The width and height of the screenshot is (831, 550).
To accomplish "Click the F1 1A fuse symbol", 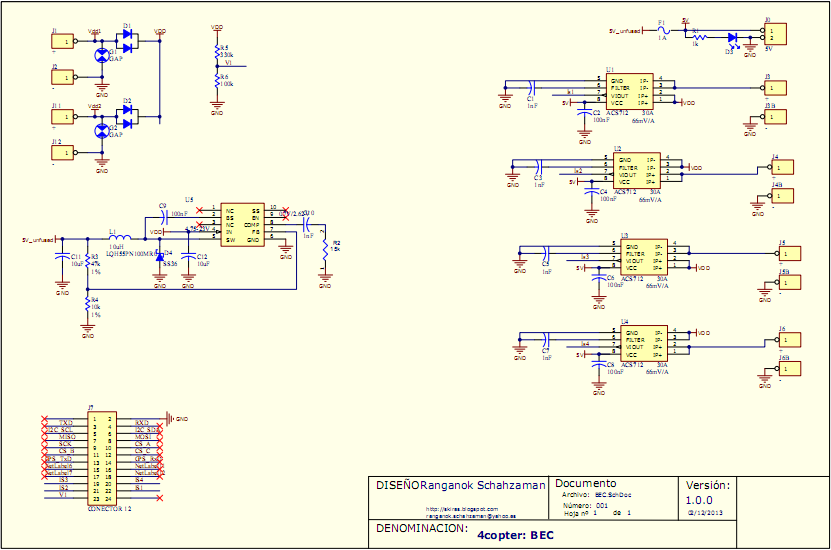I will pos(661,31).
